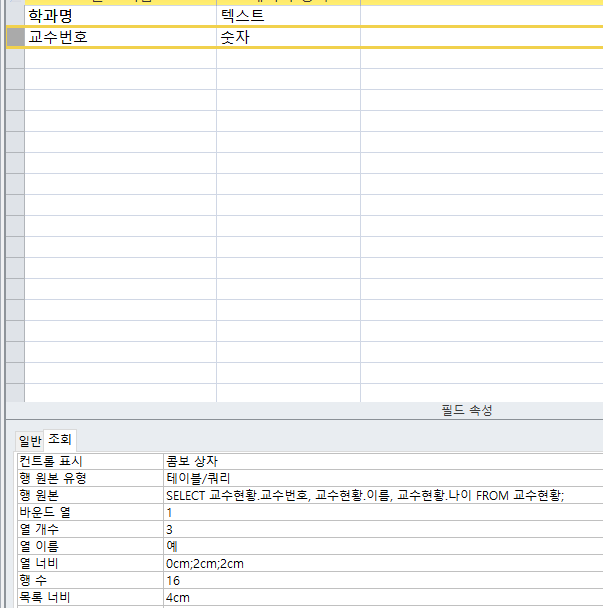Open the 숫자 data type cell

[288, 37]
